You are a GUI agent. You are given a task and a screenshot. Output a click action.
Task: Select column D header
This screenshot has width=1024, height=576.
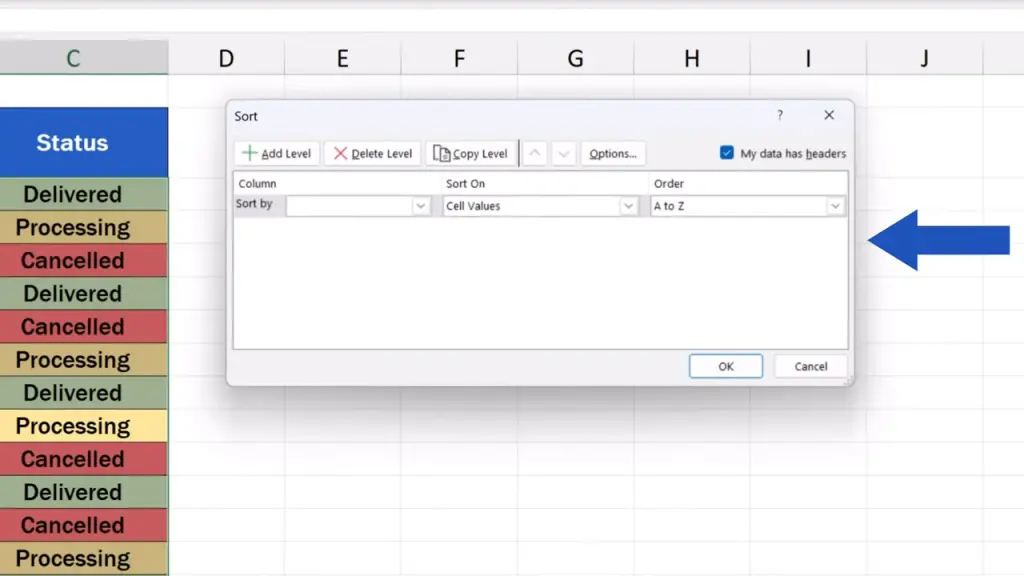click(x=226, y=59)
